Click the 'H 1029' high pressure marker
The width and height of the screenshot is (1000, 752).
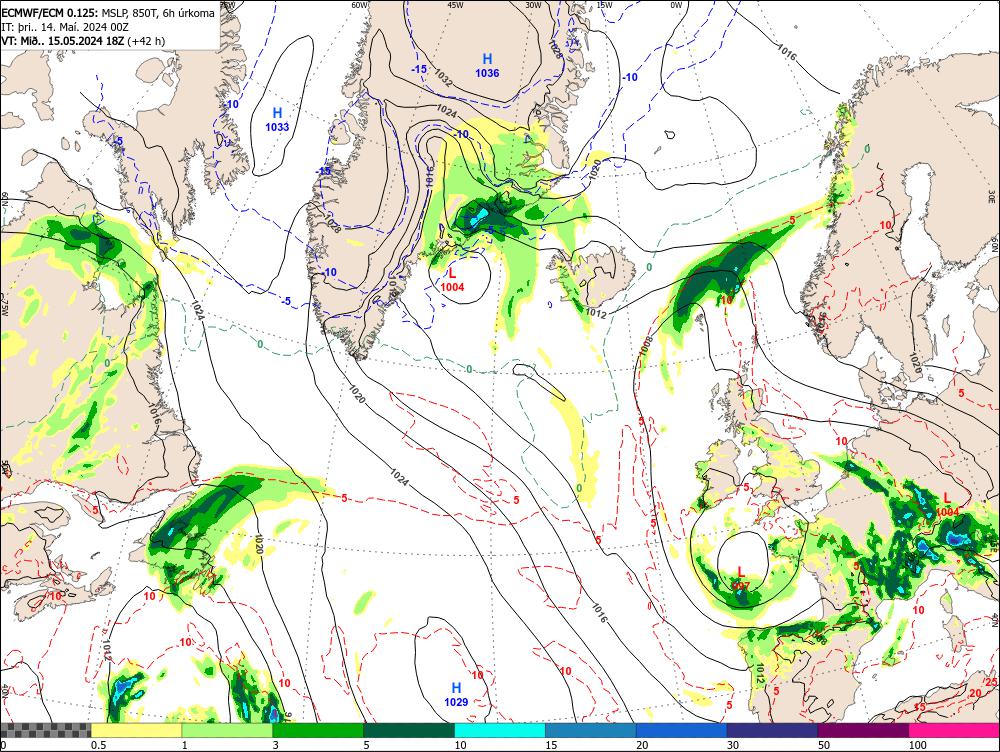456,695
